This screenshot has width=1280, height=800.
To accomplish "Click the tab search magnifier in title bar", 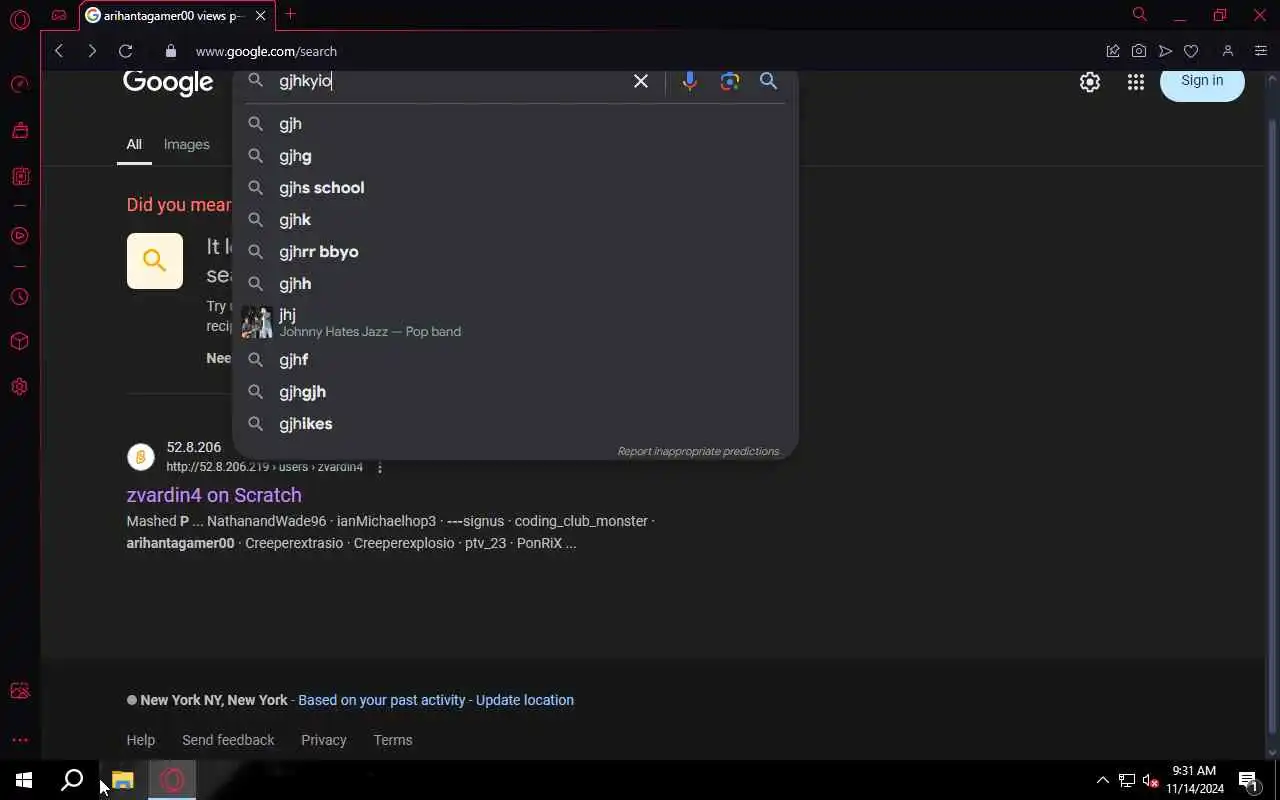I will 1139,14.
